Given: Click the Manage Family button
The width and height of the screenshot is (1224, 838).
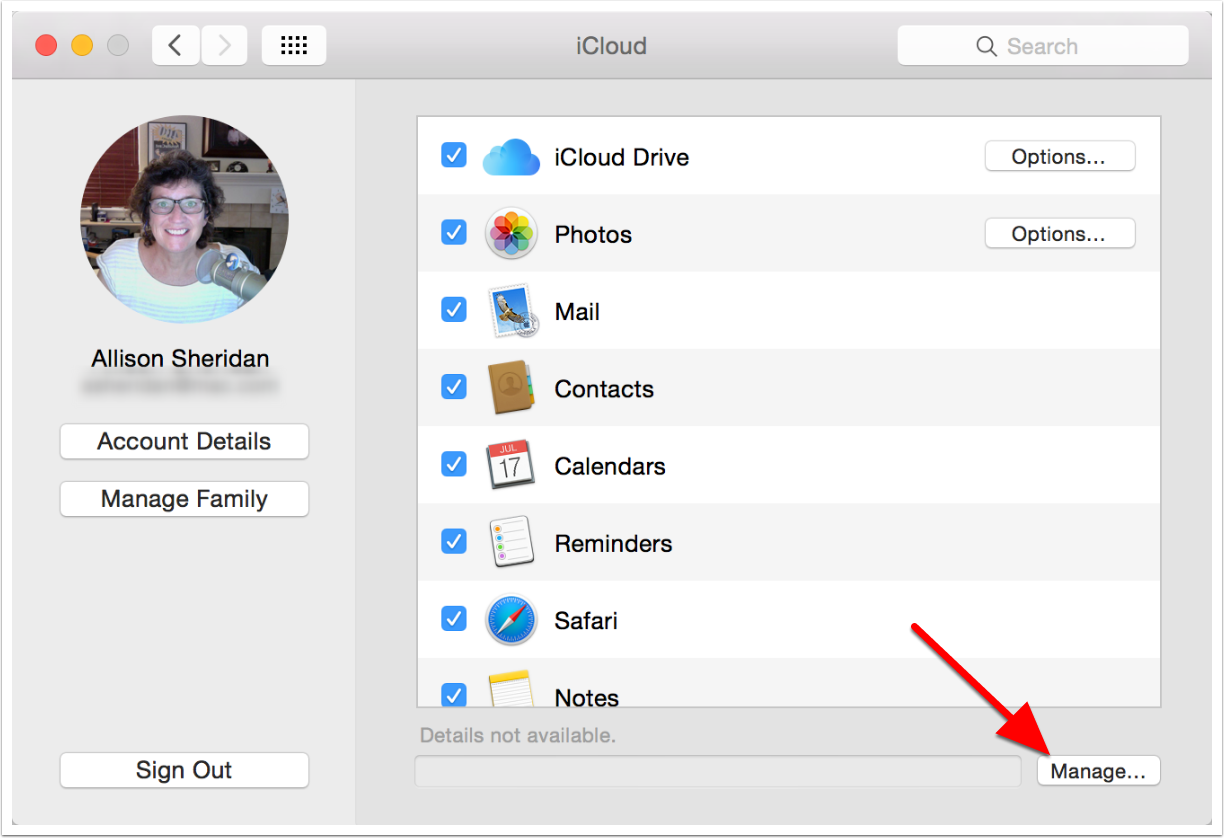Looking at the screenshot, I should point(184,499).
